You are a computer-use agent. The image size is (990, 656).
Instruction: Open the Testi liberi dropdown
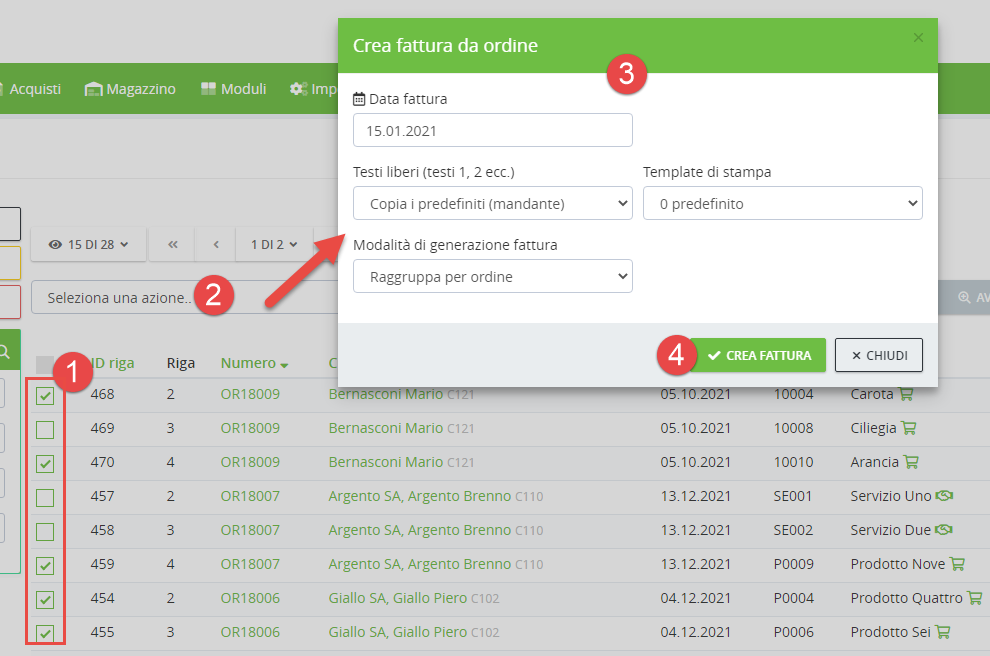click(492, 204)
